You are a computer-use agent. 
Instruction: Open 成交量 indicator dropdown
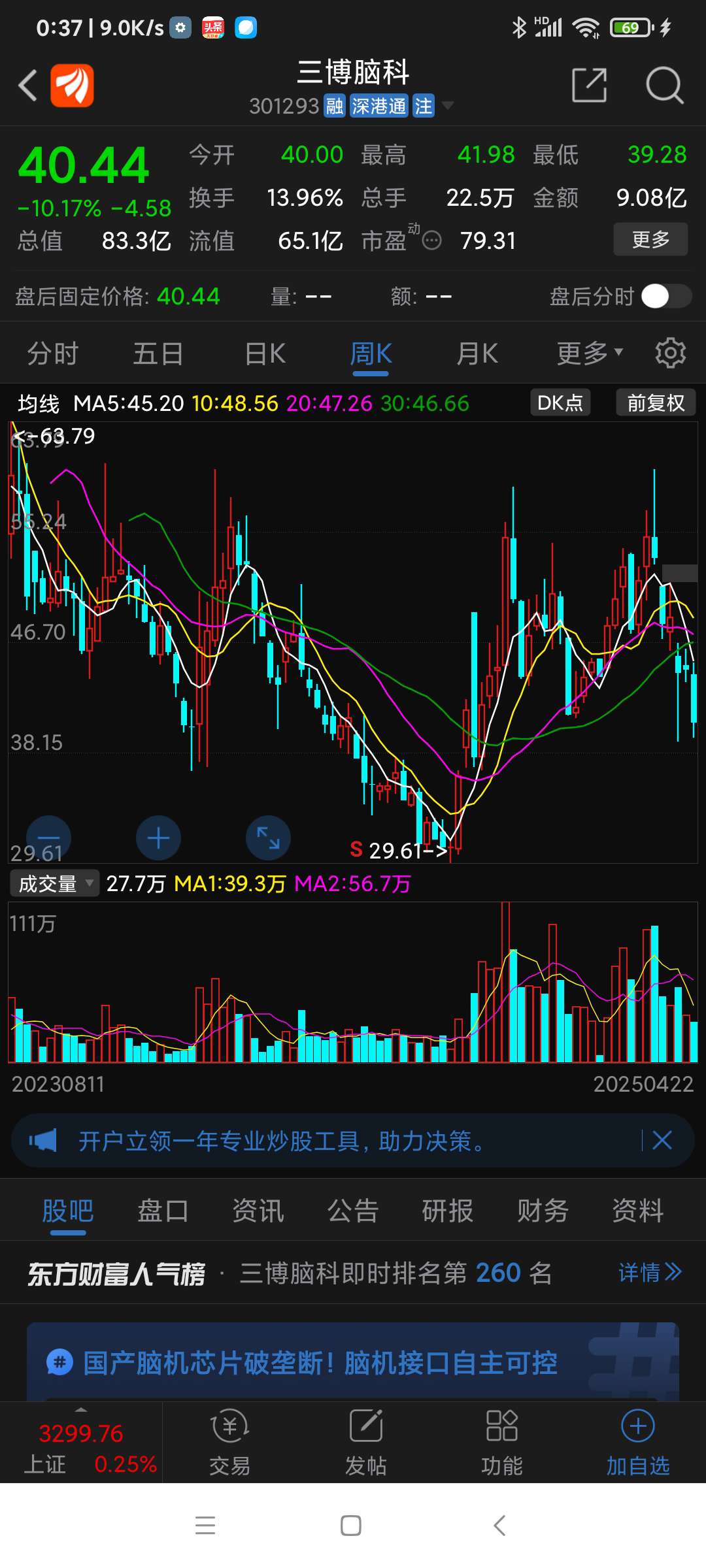pos(55,883)
